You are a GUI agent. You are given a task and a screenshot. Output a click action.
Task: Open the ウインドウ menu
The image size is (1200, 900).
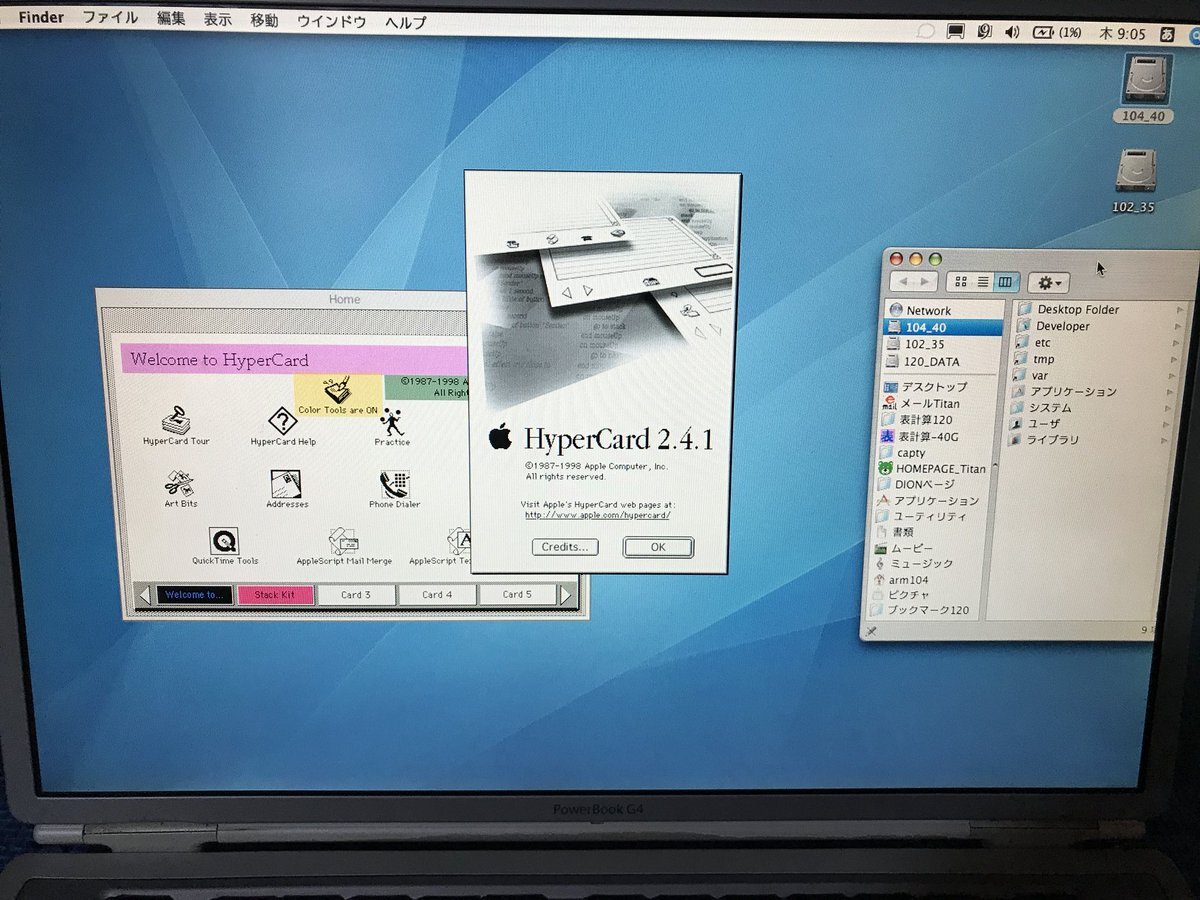tap(332, 21)
